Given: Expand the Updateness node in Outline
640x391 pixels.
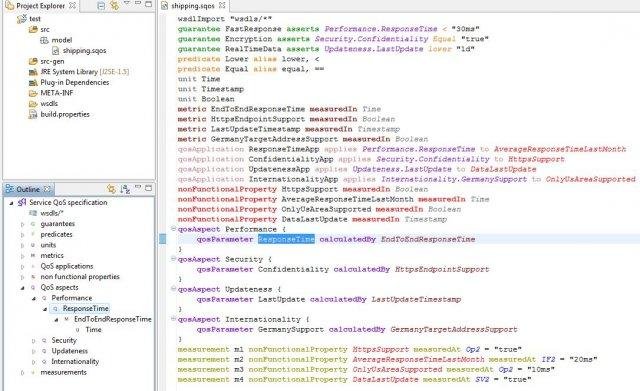Looking at the screenshot, I should pos(34,351).
